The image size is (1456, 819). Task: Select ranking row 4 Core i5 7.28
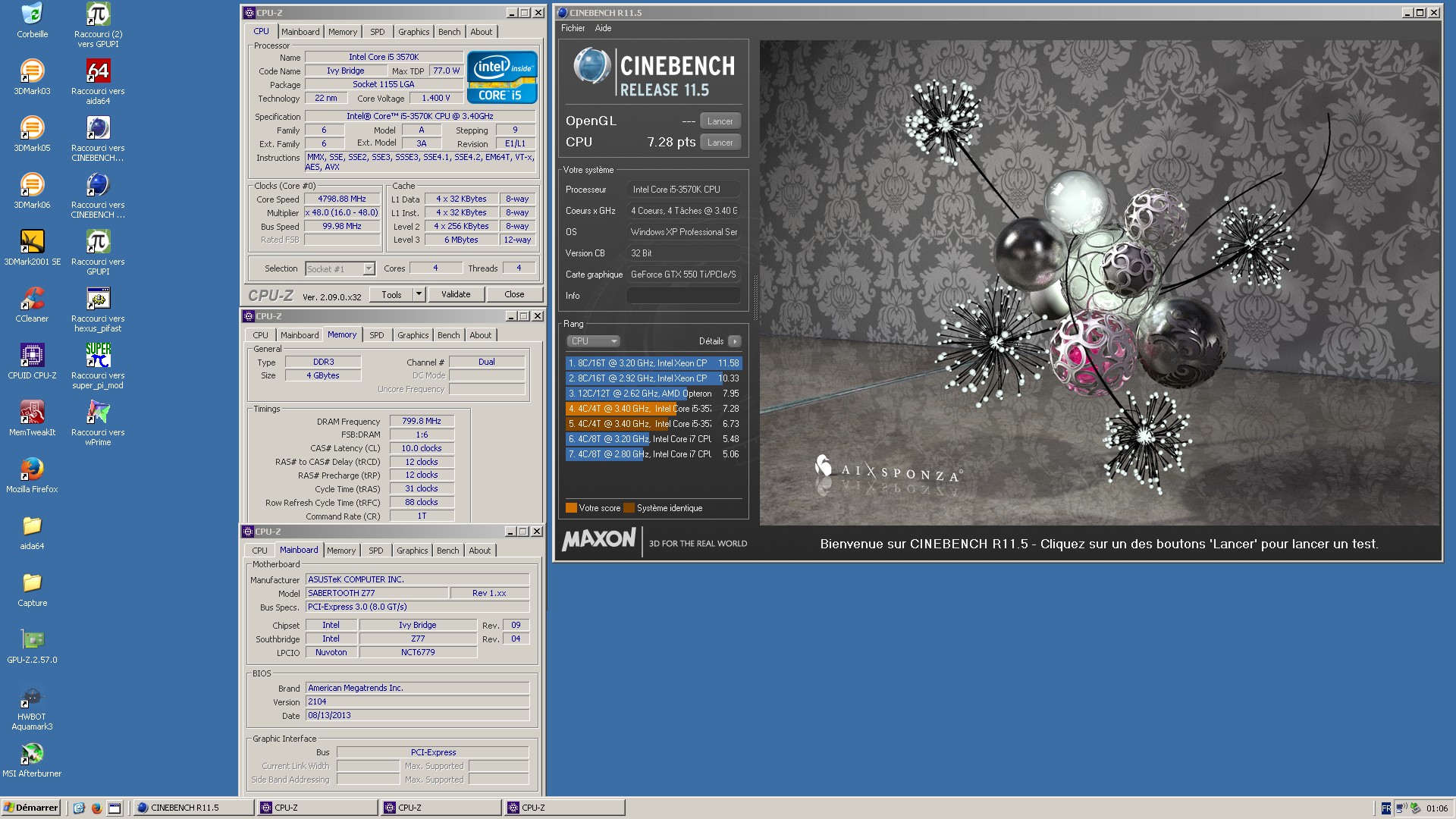click(653, 409)
